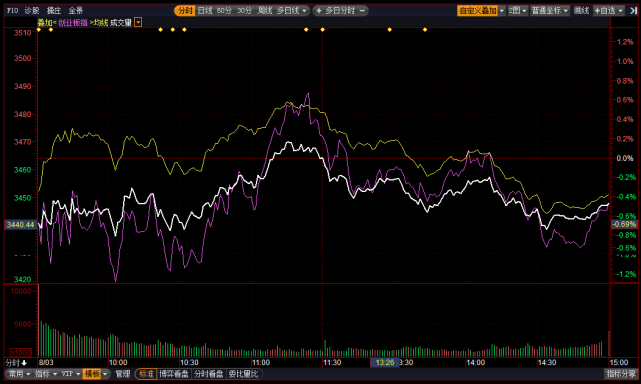641x384 pixels.
Task: Click the 创业板指 overlay index label
Action: [73, 22]
